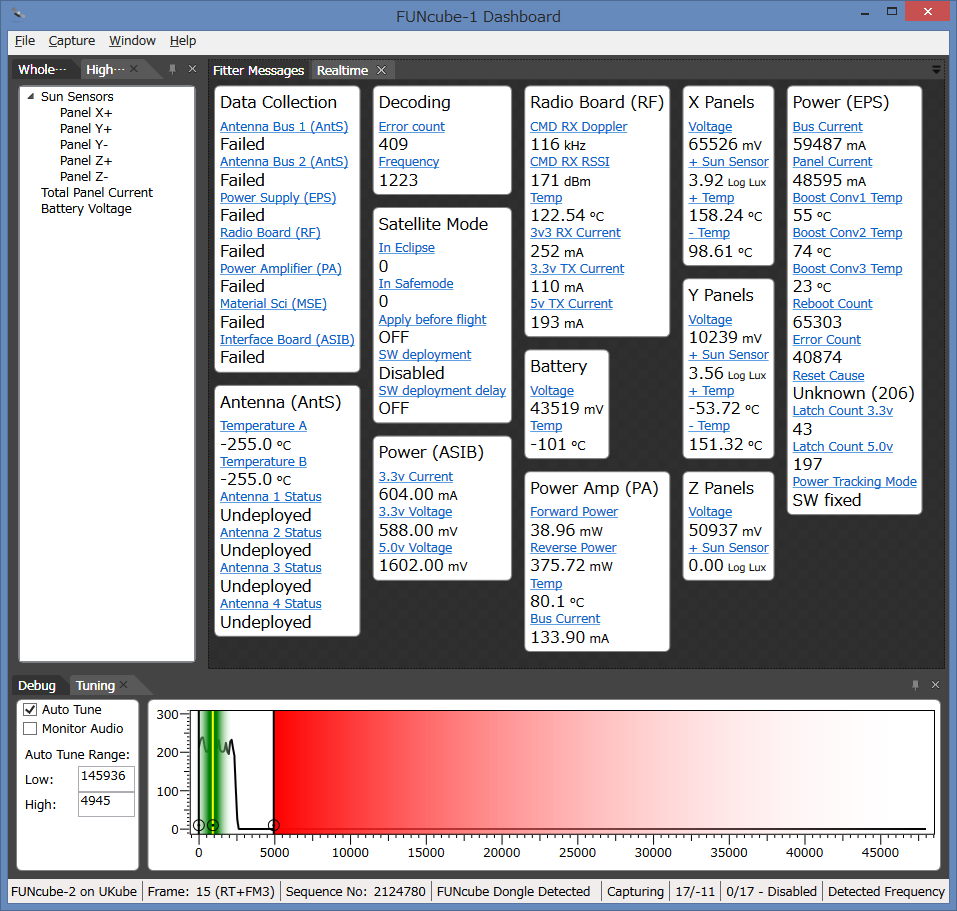The width and height of the screenshot is (957, 911).
Task: Toggle the Auto Tune checkbox
Action: 30,710
